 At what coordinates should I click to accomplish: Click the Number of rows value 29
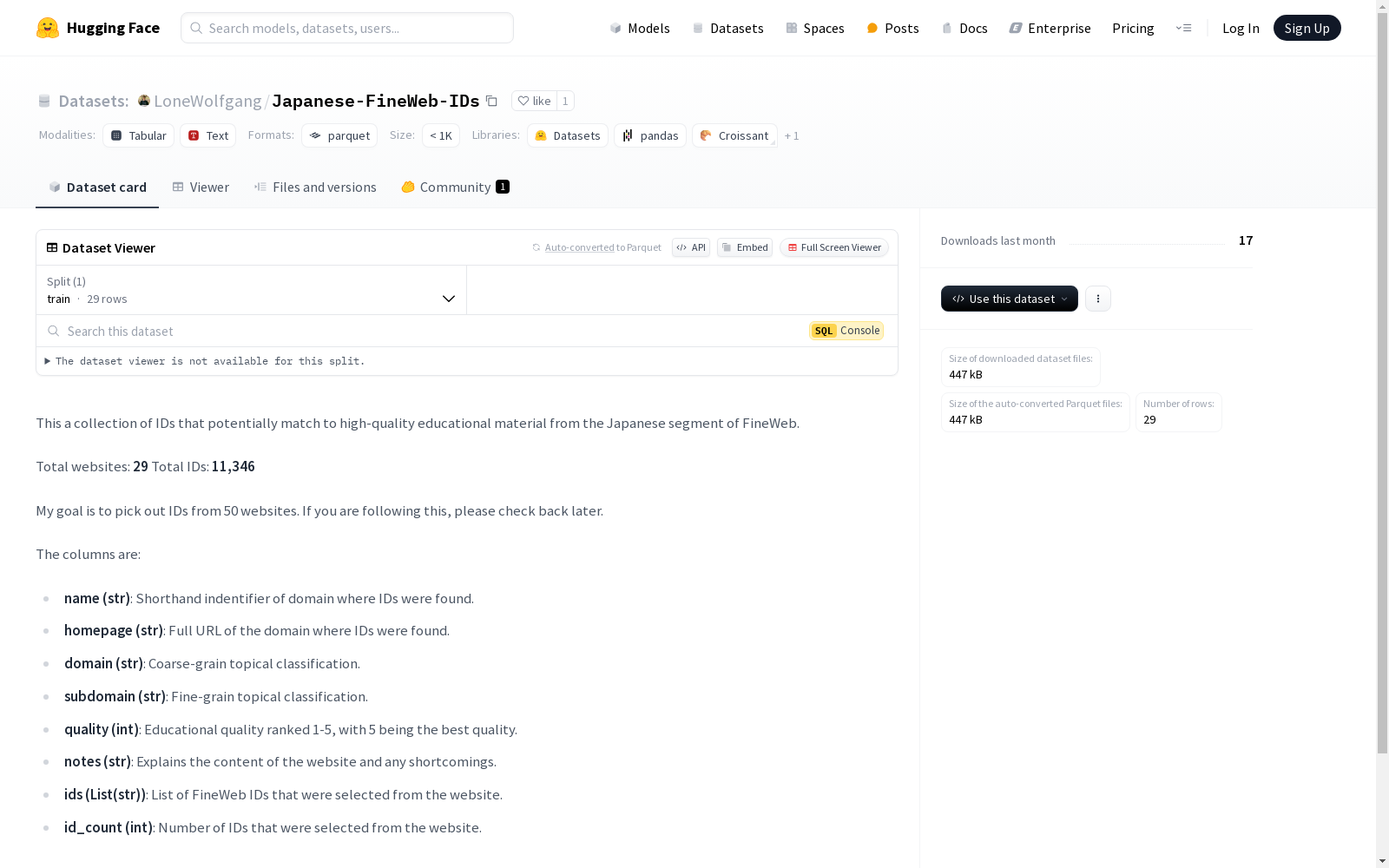click(x=1149, y=419)
